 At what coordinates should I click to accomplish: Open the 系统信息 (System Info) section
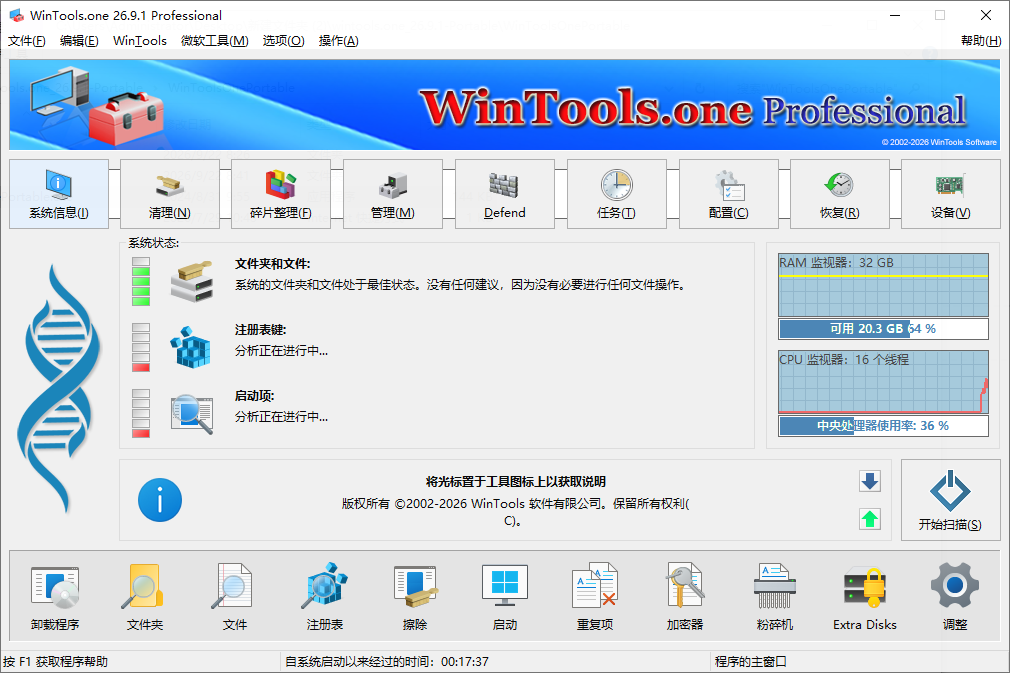pos(59,194)
